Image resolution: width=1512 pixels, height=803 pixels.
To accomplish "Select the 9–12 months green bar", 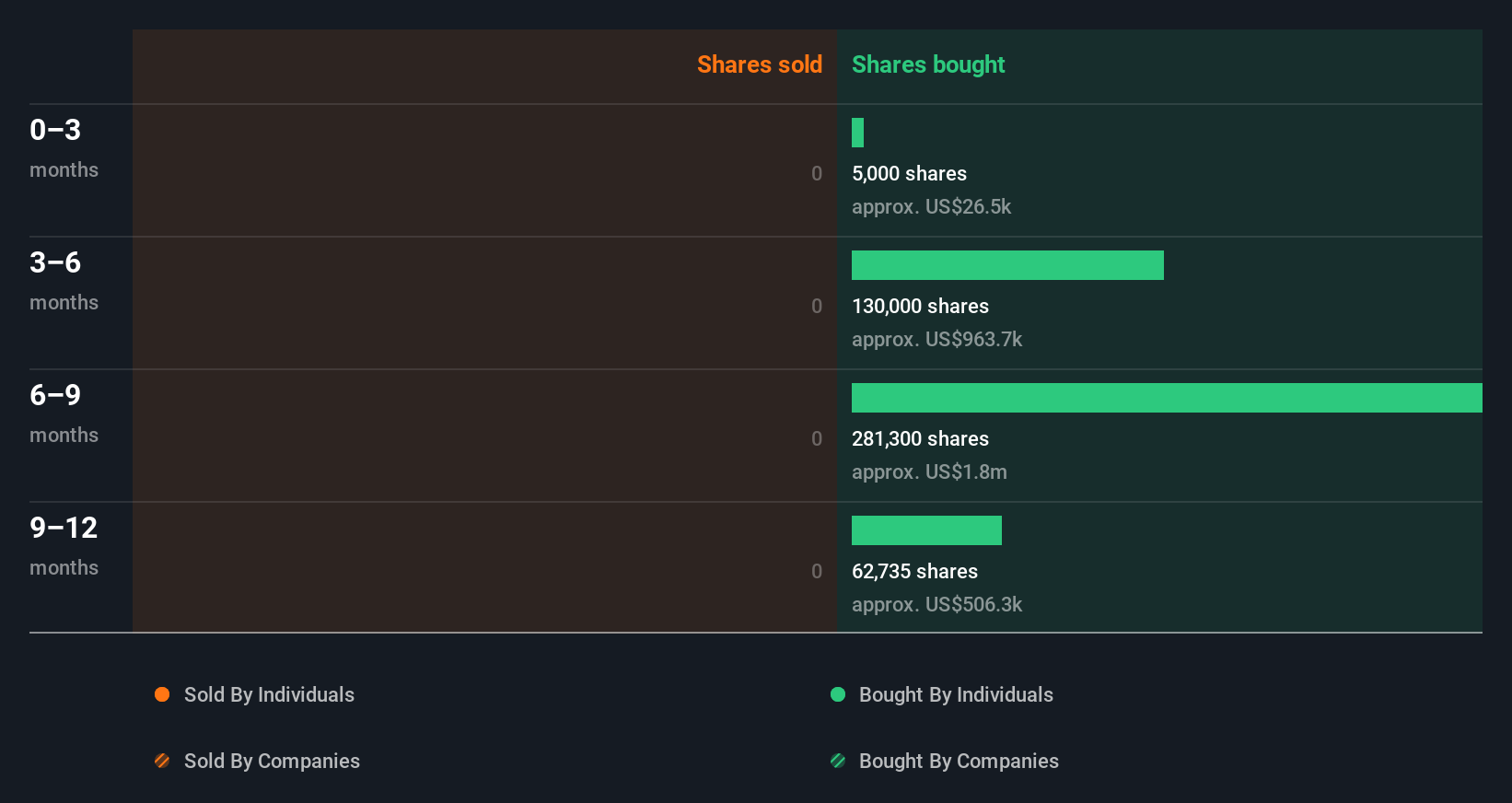I will click(x=926, y=530).
